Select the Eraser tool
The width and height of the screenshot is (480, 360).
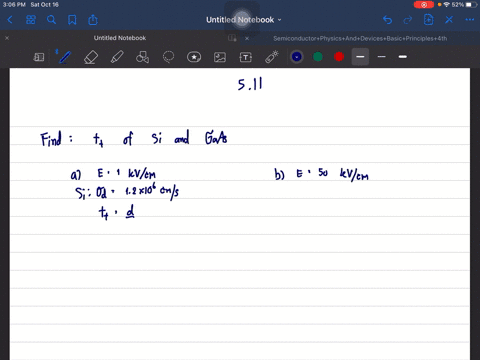coord(91,57)
